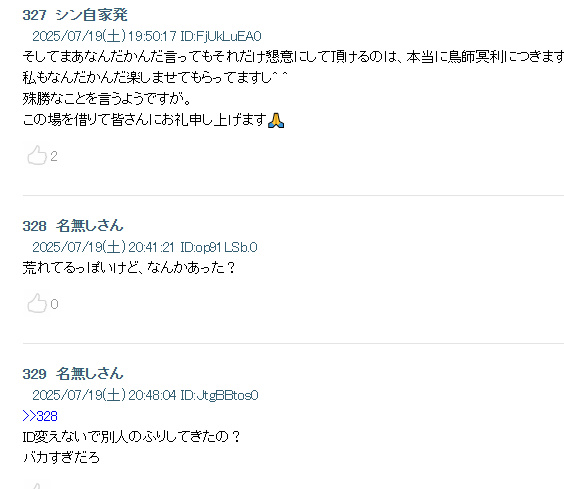Click 名無しさん name on post 328
This screenshot has width=564, height=489.
coord(90,226)
